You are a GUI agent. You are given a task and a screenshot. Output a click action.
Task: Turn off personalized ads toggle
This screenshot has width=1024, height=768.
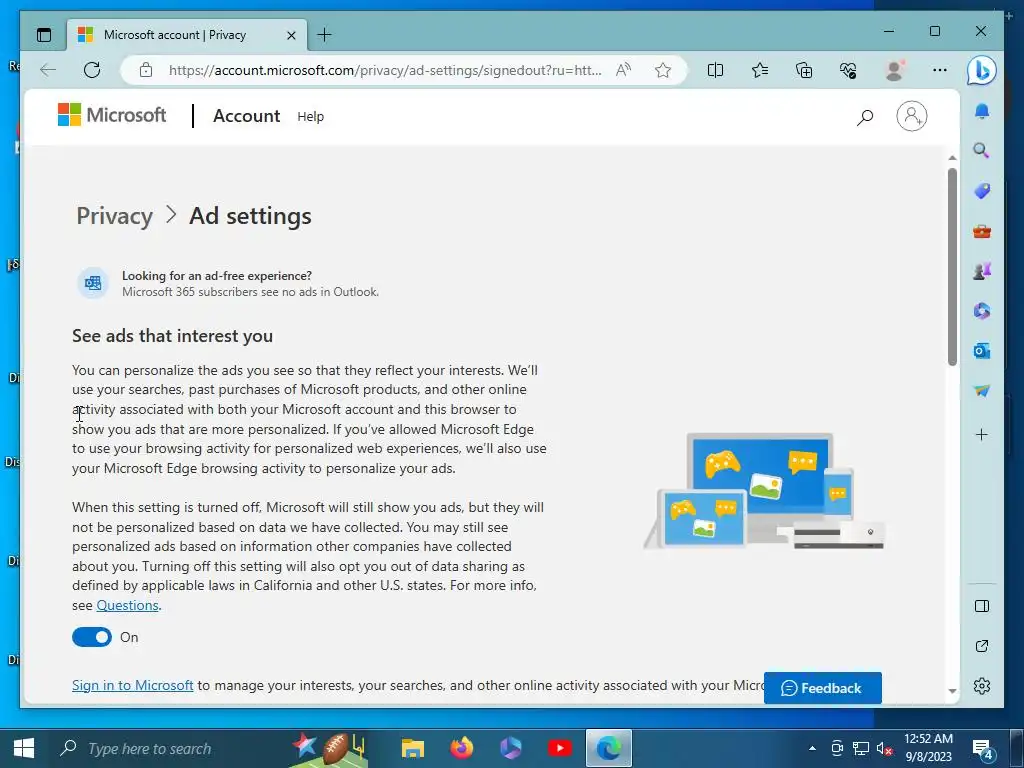click(91, 637)
